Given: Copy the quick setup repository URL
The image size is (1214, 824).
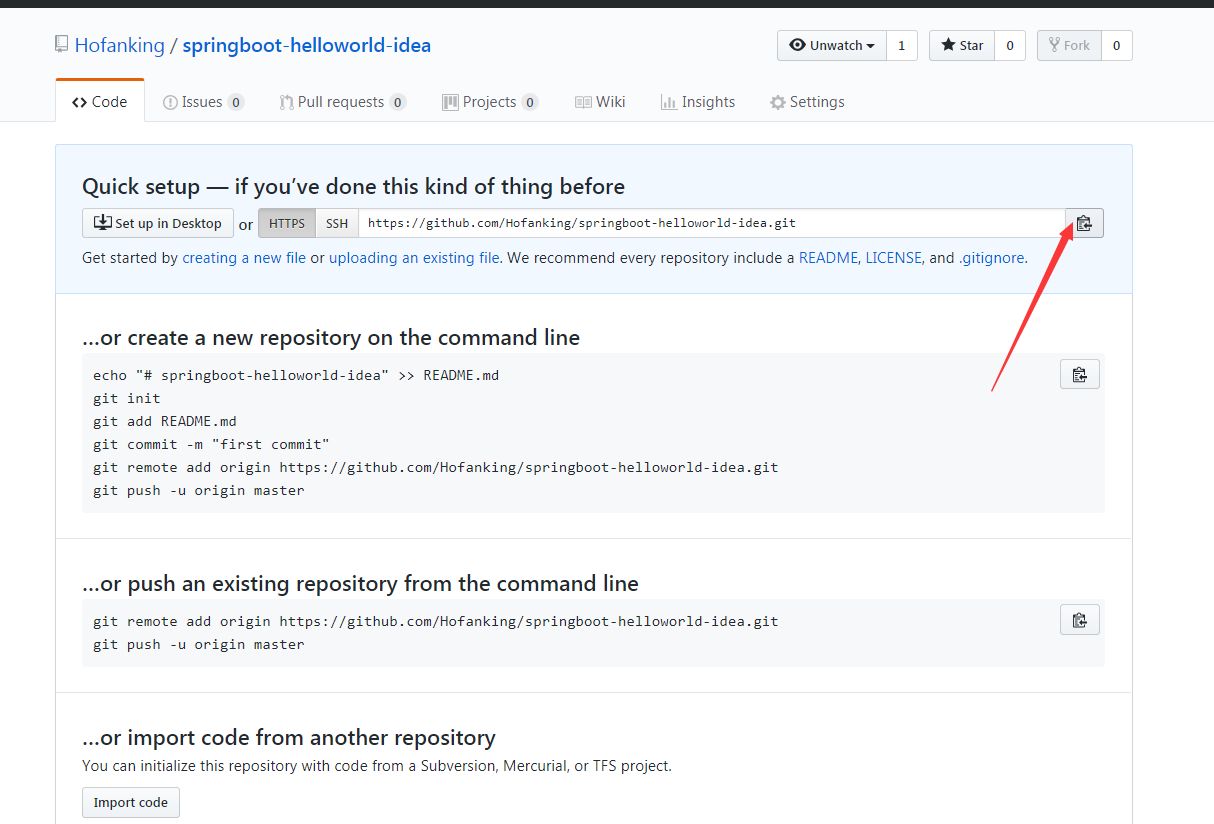Looking at the screenshot, I should 1085,223.
